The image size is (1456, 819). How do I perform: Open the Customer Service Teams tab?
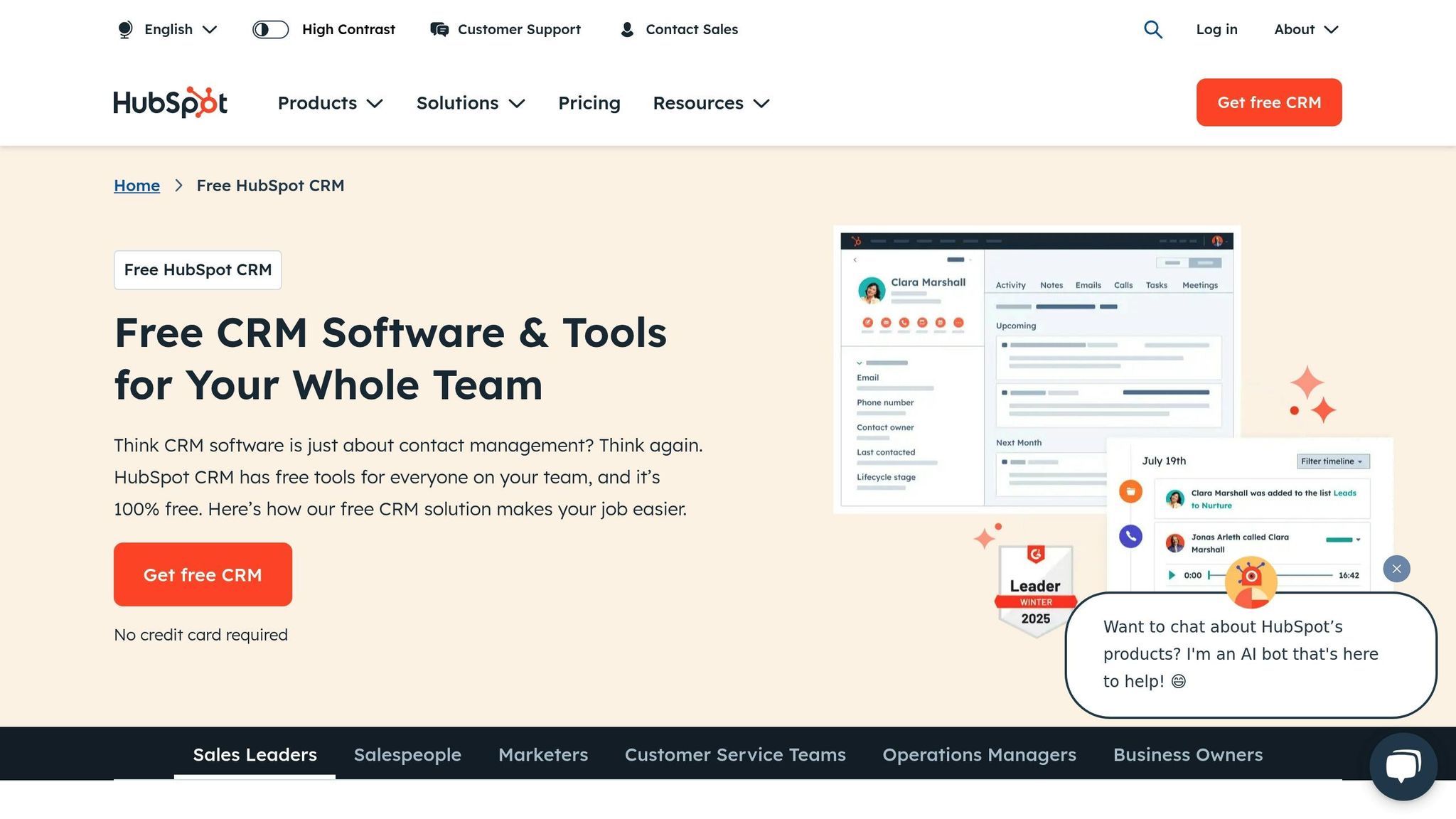[x=735, y=754]
